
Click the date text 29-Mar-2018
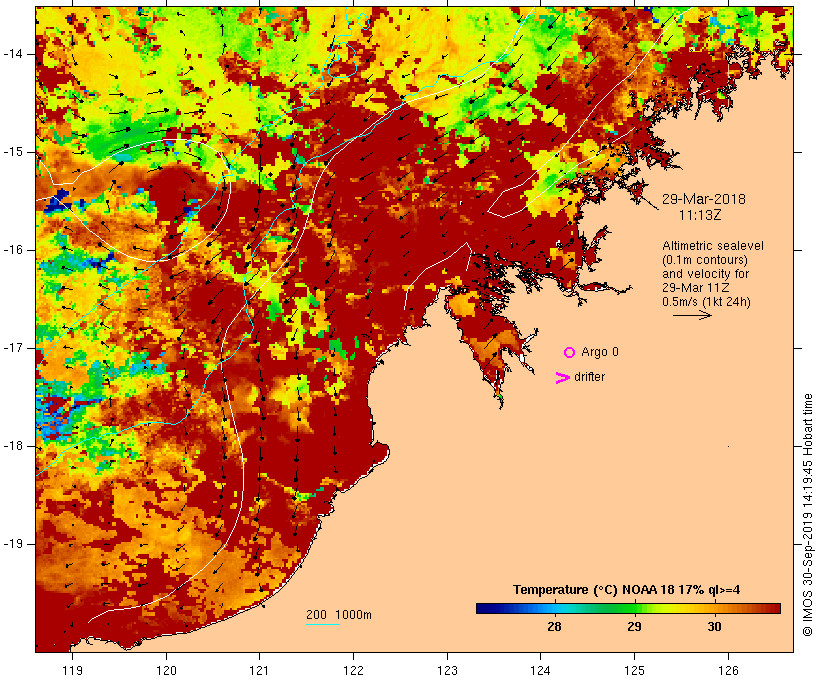click(703, 199)
